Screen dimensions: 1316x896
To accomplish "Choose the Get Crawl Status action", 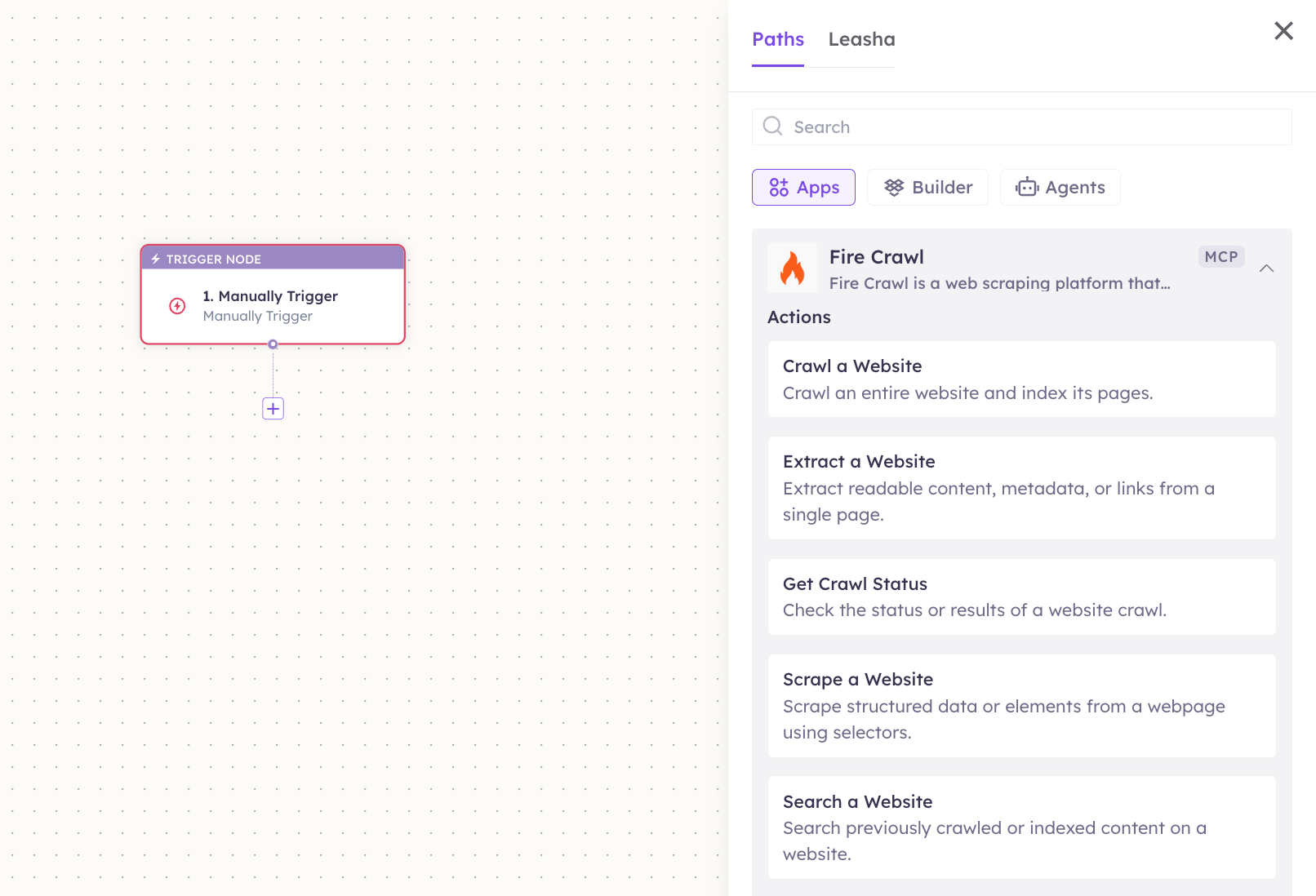I will 1021,597.
